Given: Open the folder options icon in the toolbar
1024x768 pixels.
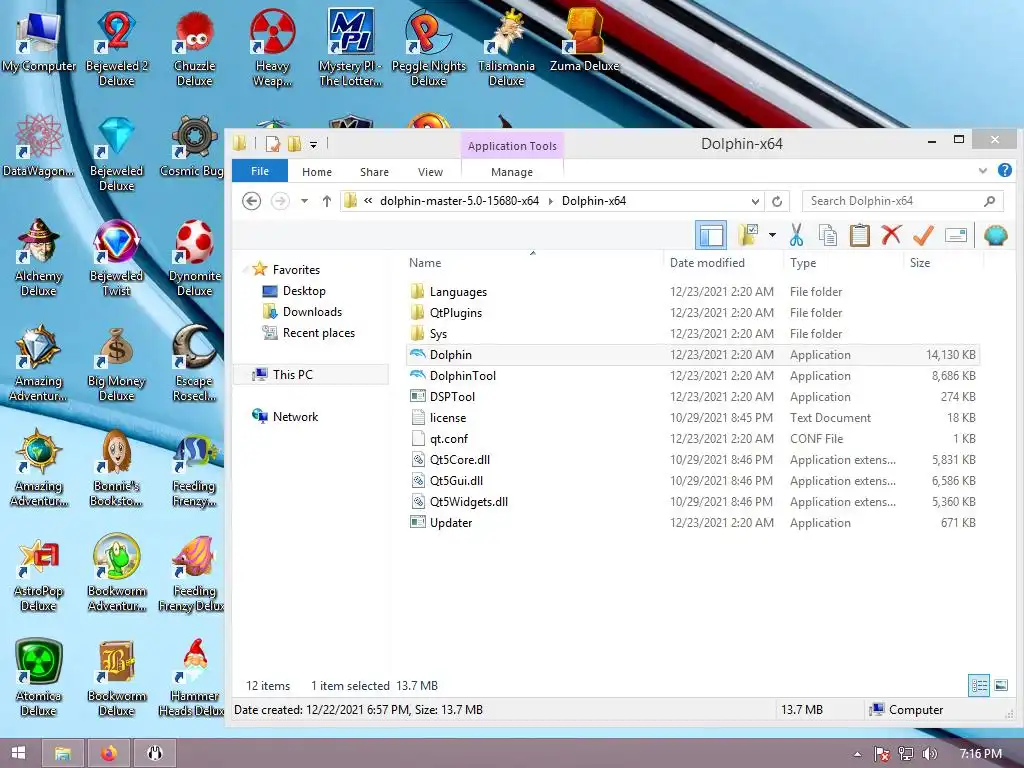Looking at the screenshot, I should 748,235.
